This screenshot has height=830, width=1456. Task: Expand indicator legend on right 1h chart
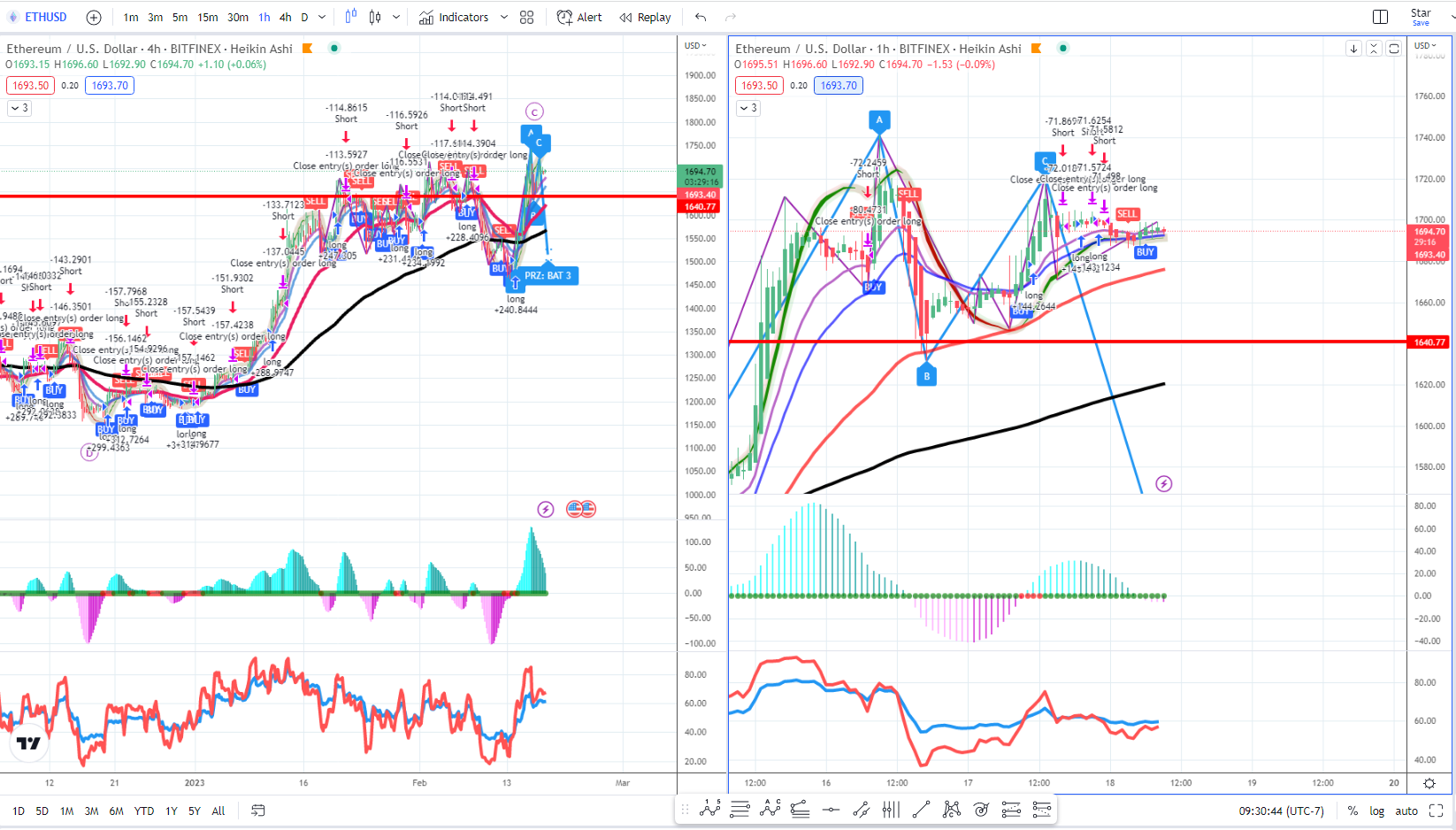748,108
